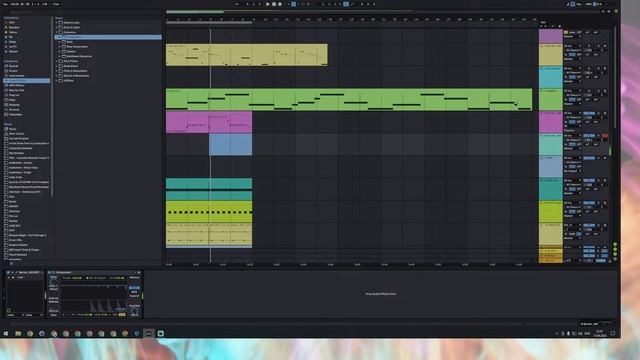Toggle the Compressor device activator
640x360 pixels.
tap(49, 272)
